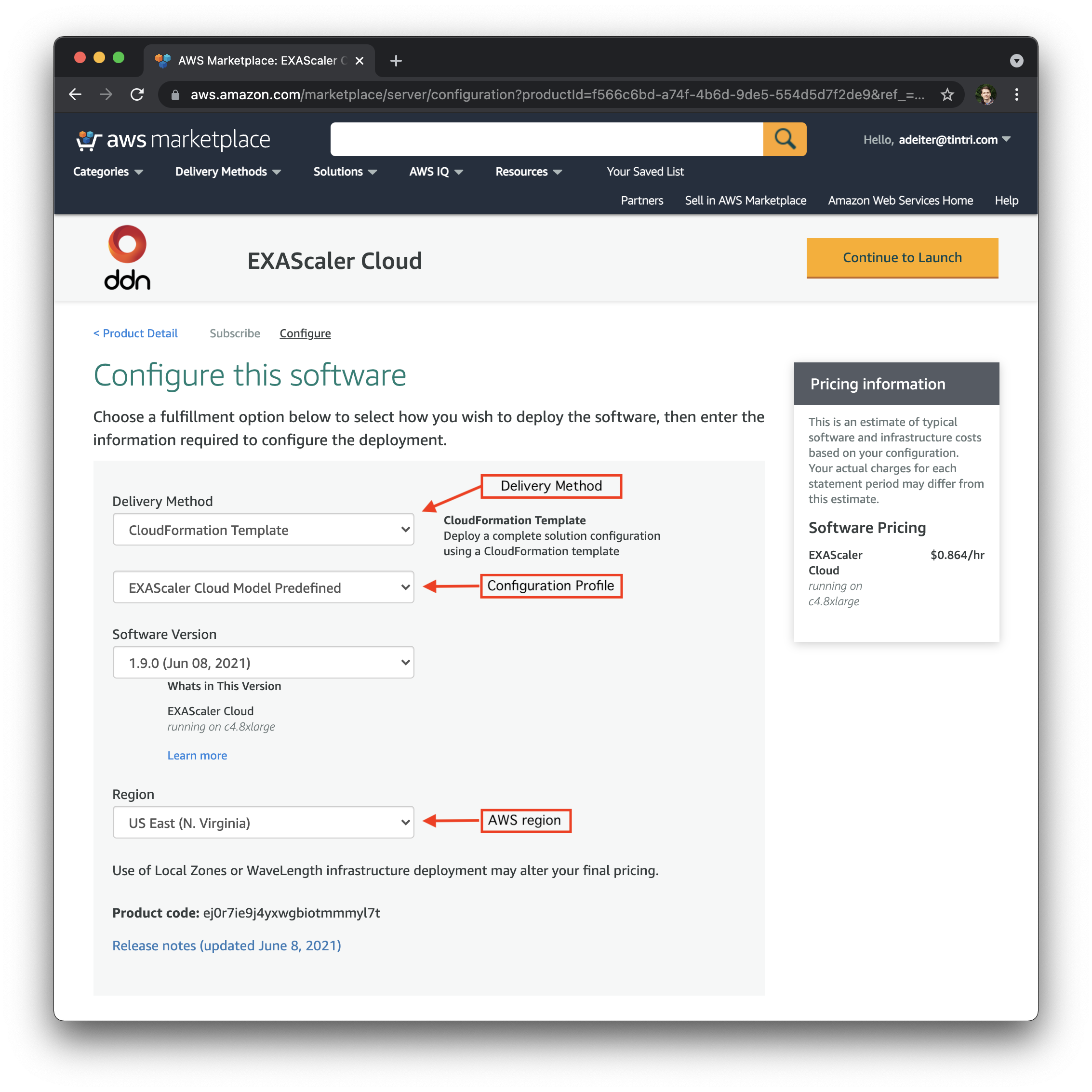The width and height of the screenshot is (1092, 1092).
Task: Open the new tab plus button
Action: pos(396,60)
